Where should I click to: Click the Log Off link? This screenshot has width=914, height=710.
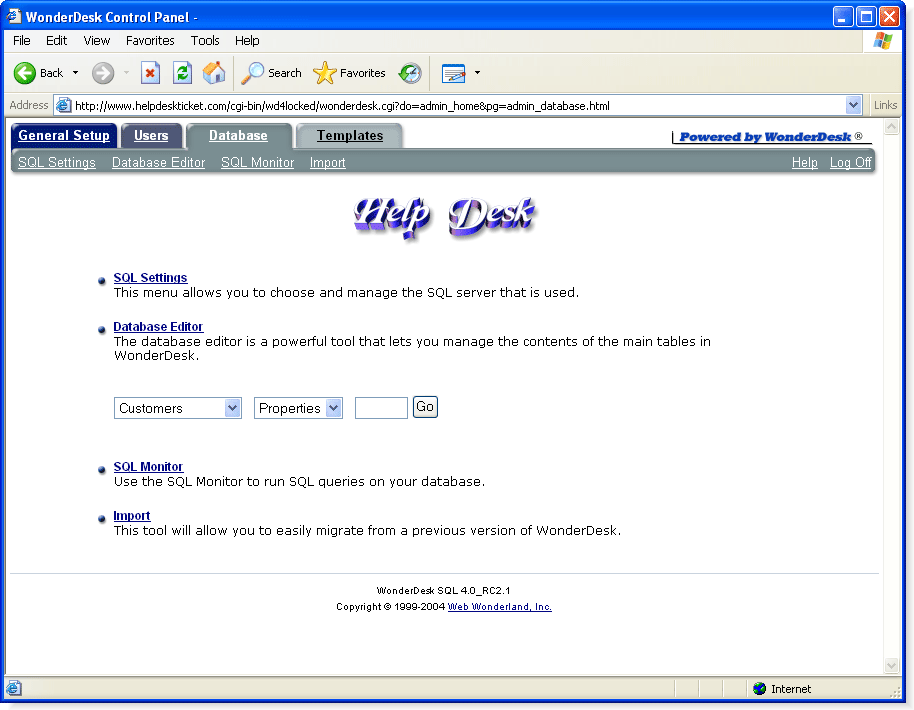[850, 163]
